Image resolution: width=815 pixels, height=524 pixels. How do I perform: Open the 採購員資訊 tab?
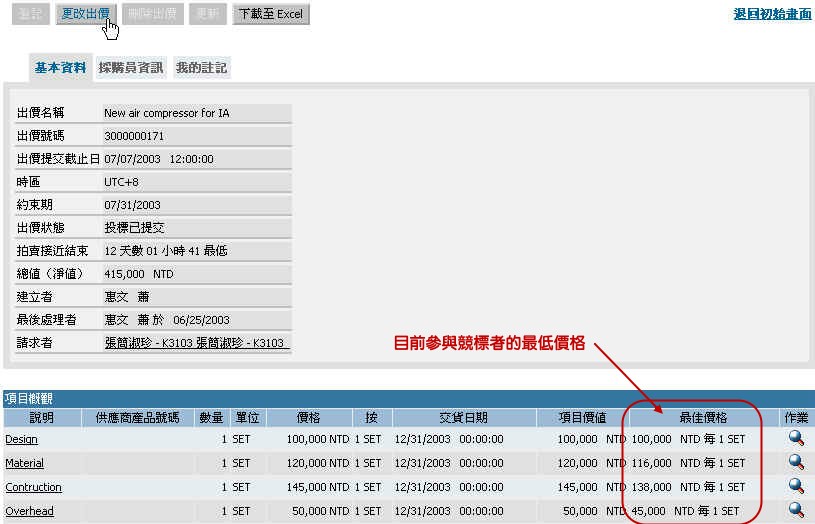point(131,68)
